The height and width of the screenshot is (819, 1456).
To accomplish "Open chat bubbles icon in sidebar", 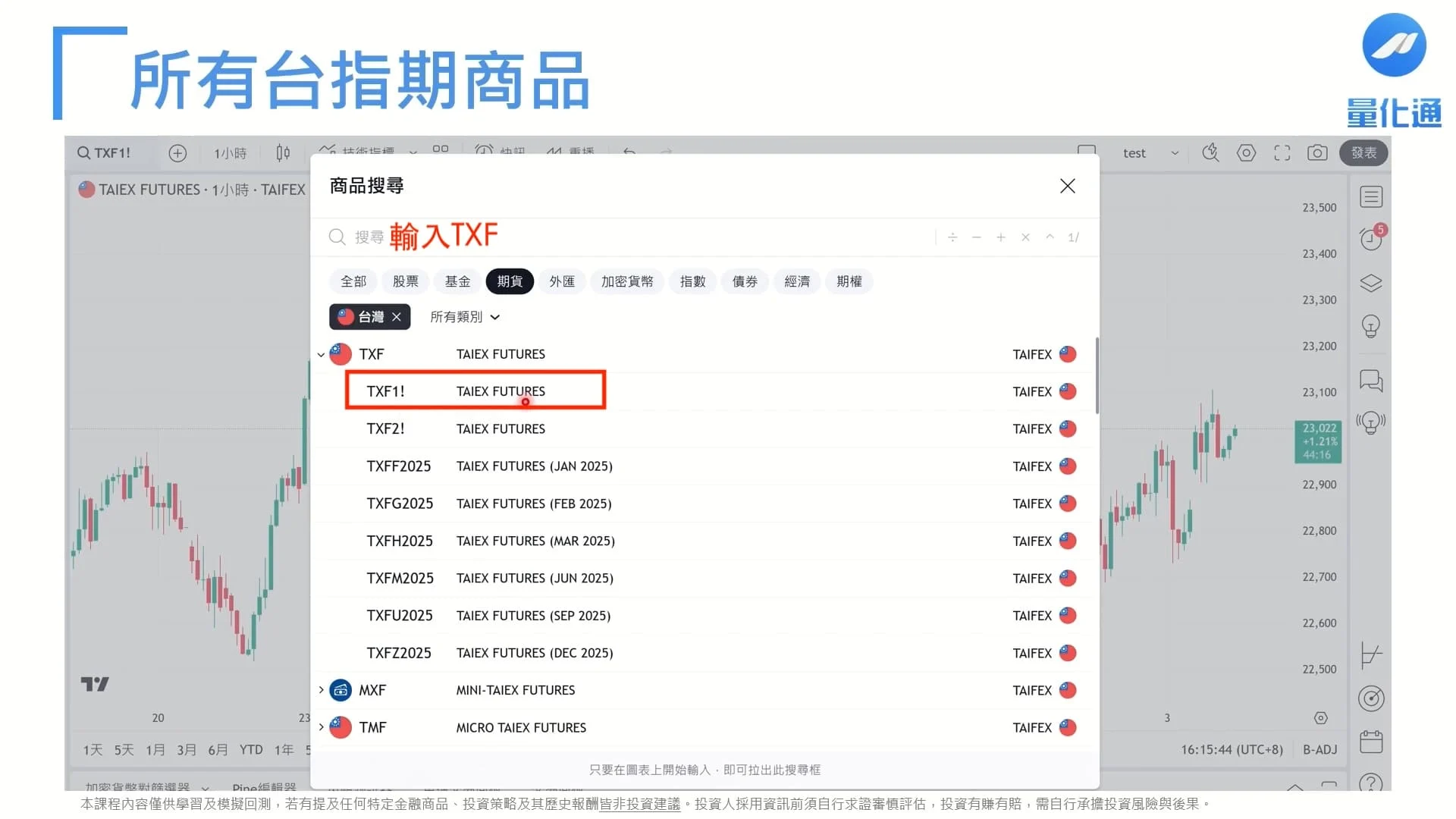I will pos(1371,380).
